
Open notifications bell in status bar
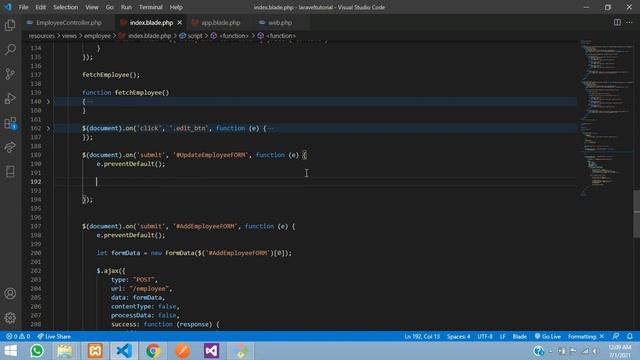[x=630, y=336]
